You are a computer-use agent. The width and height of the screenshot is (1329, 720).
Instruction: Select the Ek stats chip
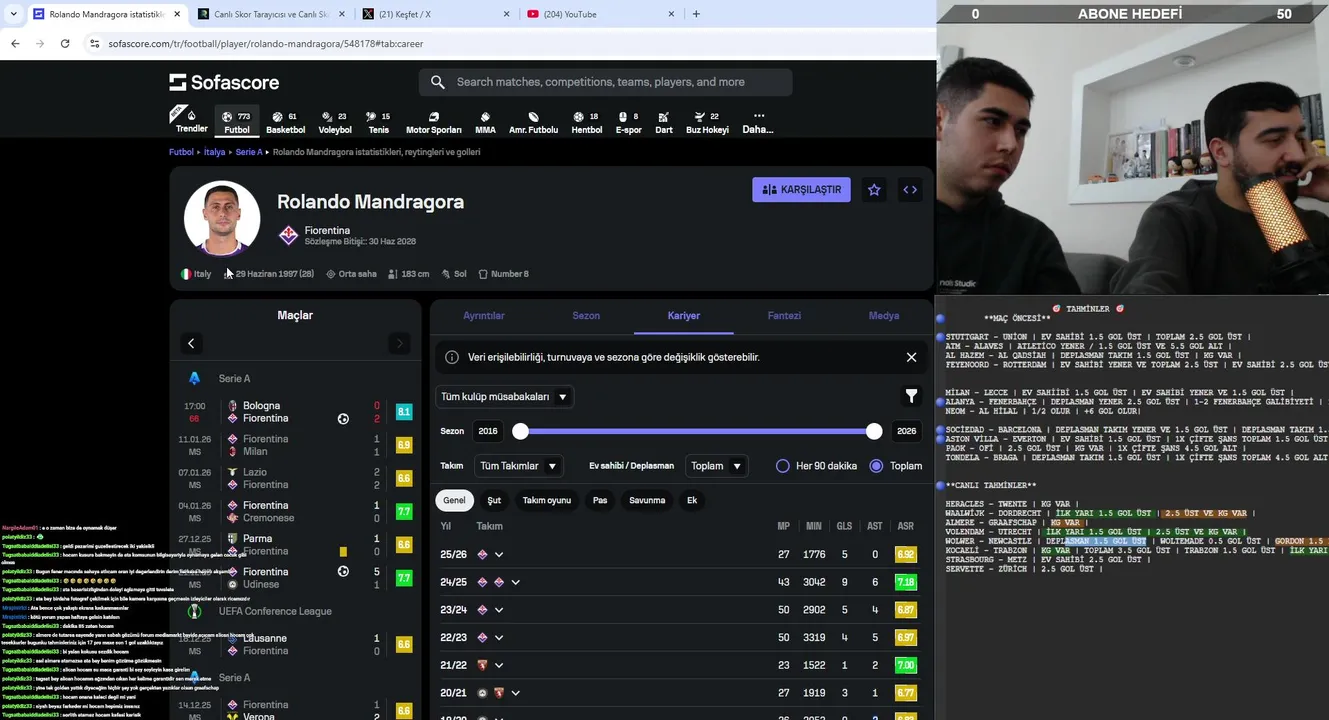click(692, 500)
